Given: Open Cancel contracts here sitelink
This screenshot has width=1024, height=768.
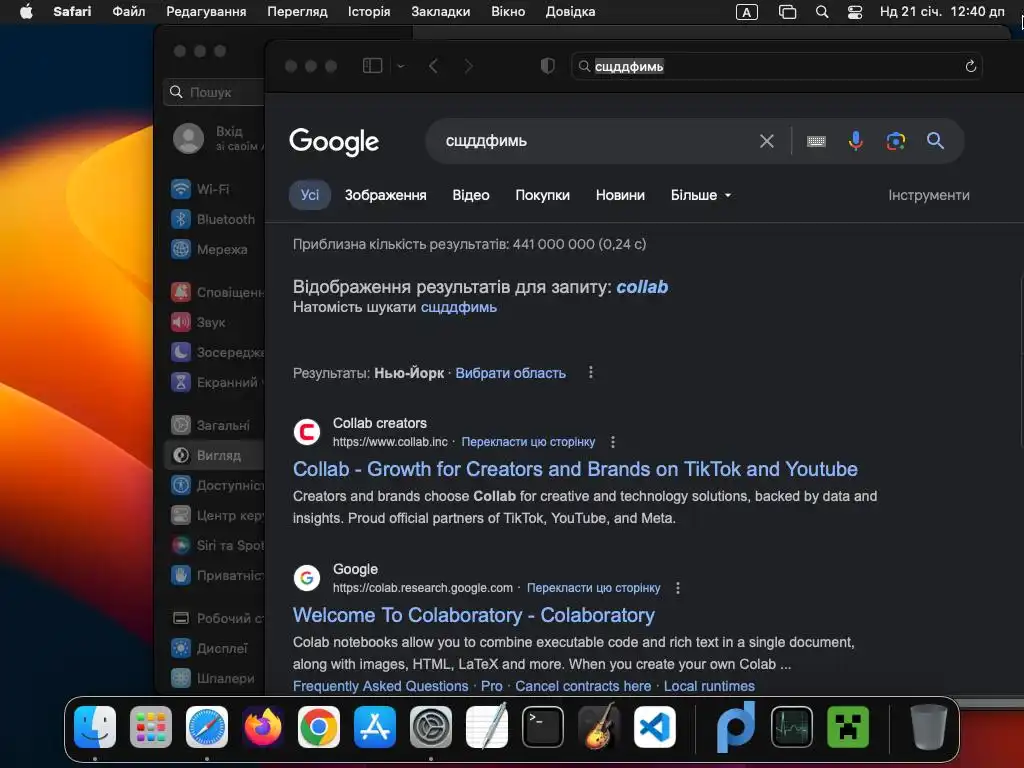Looking at the screenshot, I should pyautogui.click(x=583, y=686).
